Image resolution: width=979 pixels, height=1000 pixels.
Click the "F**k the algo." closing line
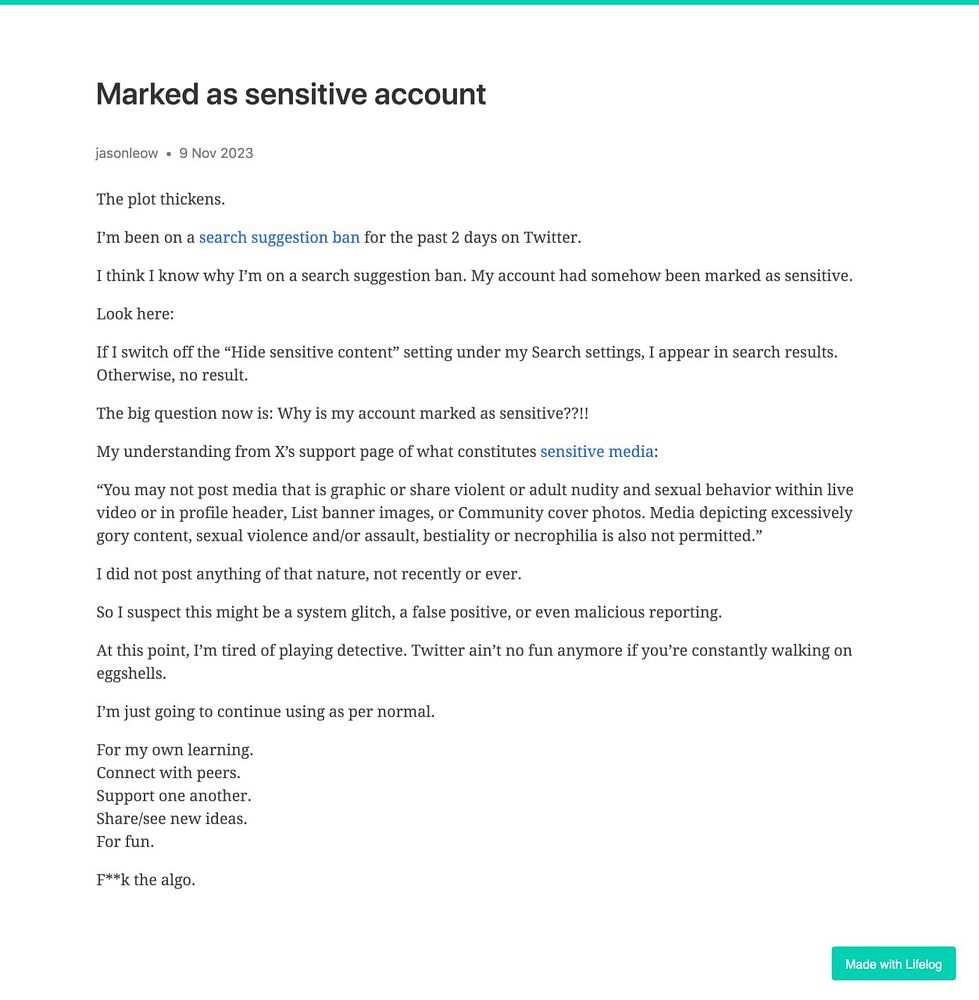(x=145, y=880)
